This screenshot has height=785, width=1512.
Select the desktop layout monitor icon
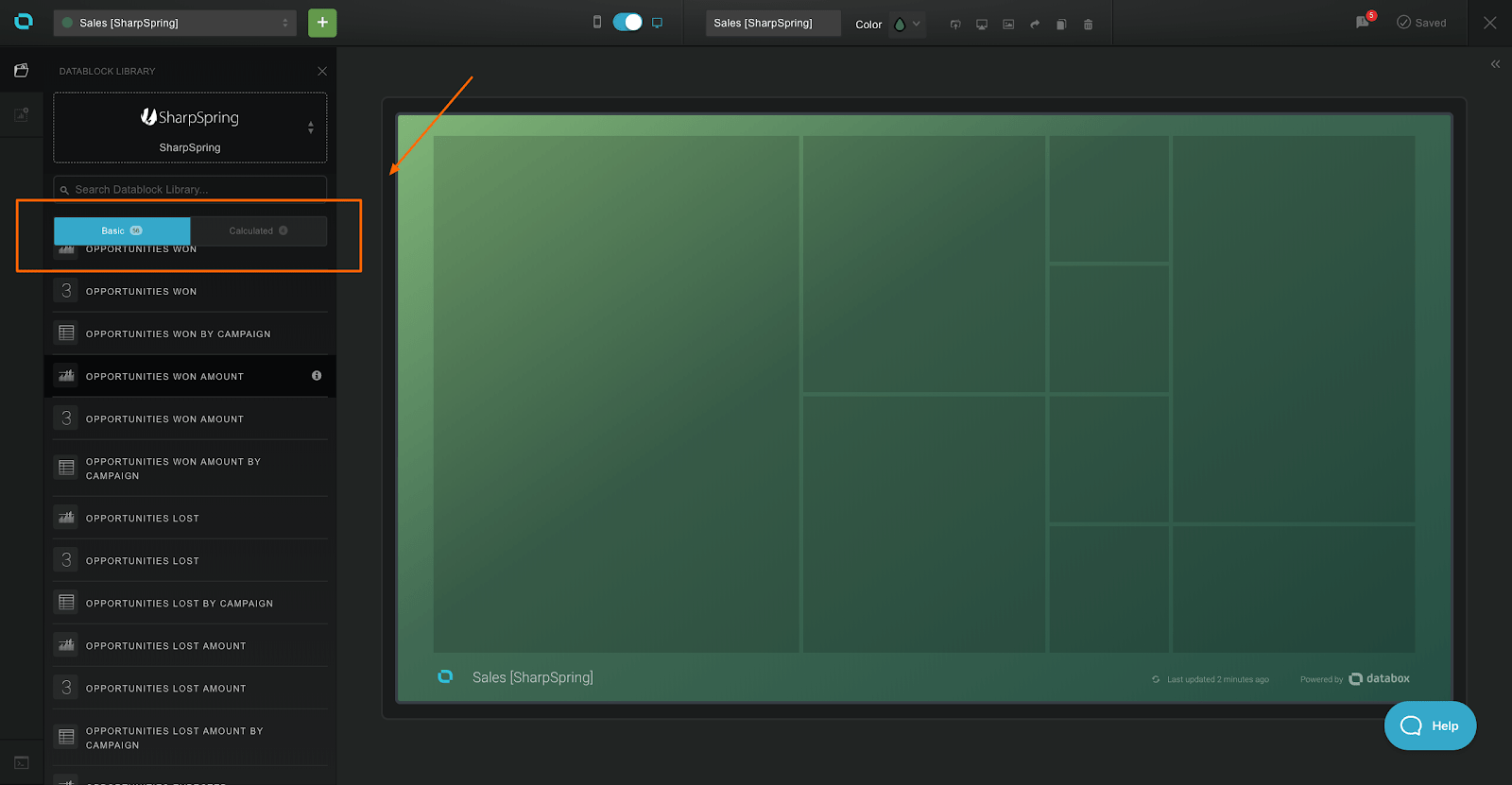pos(658,23)
